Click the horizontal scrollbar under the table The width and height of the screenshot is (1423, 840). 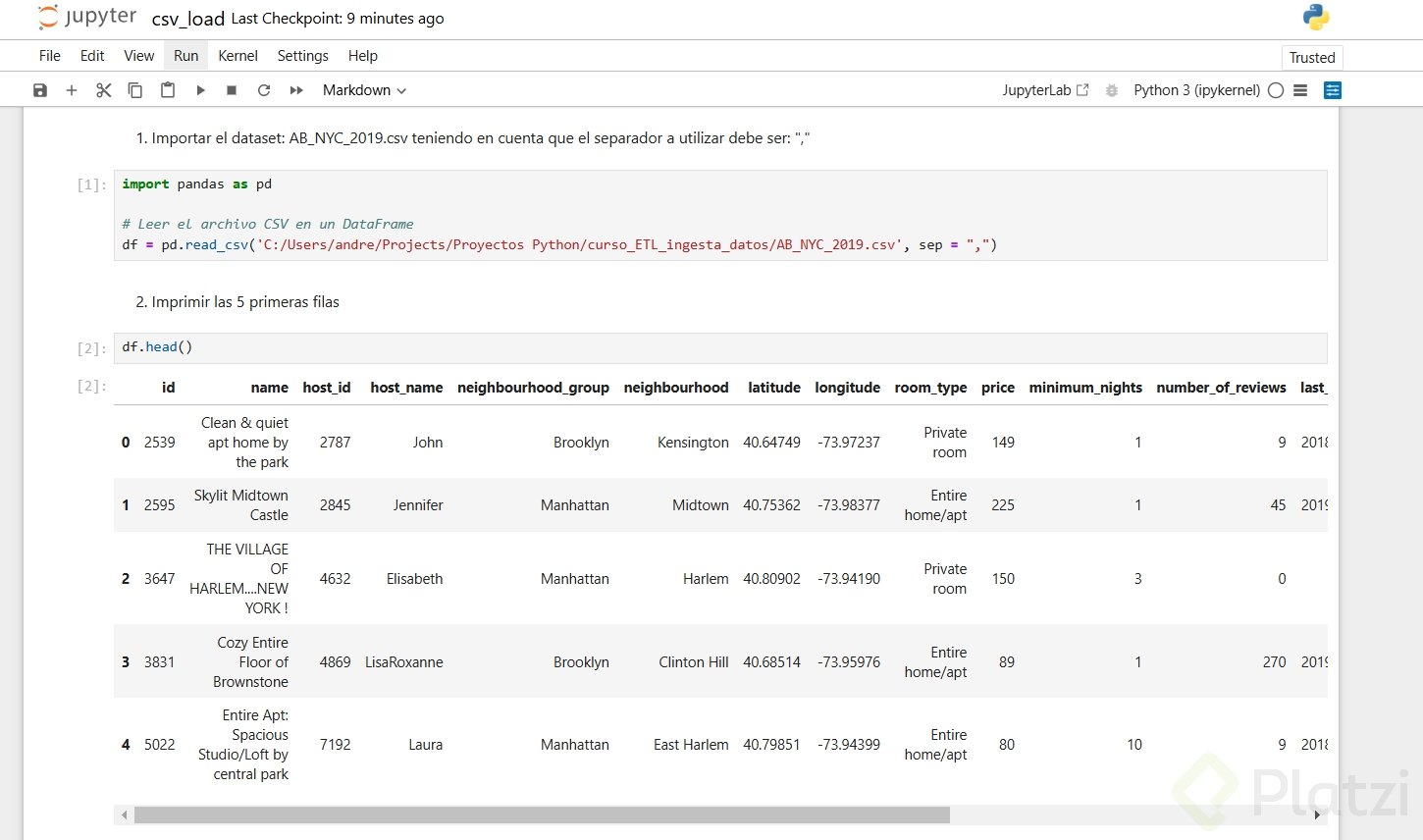tap(542, 815)
